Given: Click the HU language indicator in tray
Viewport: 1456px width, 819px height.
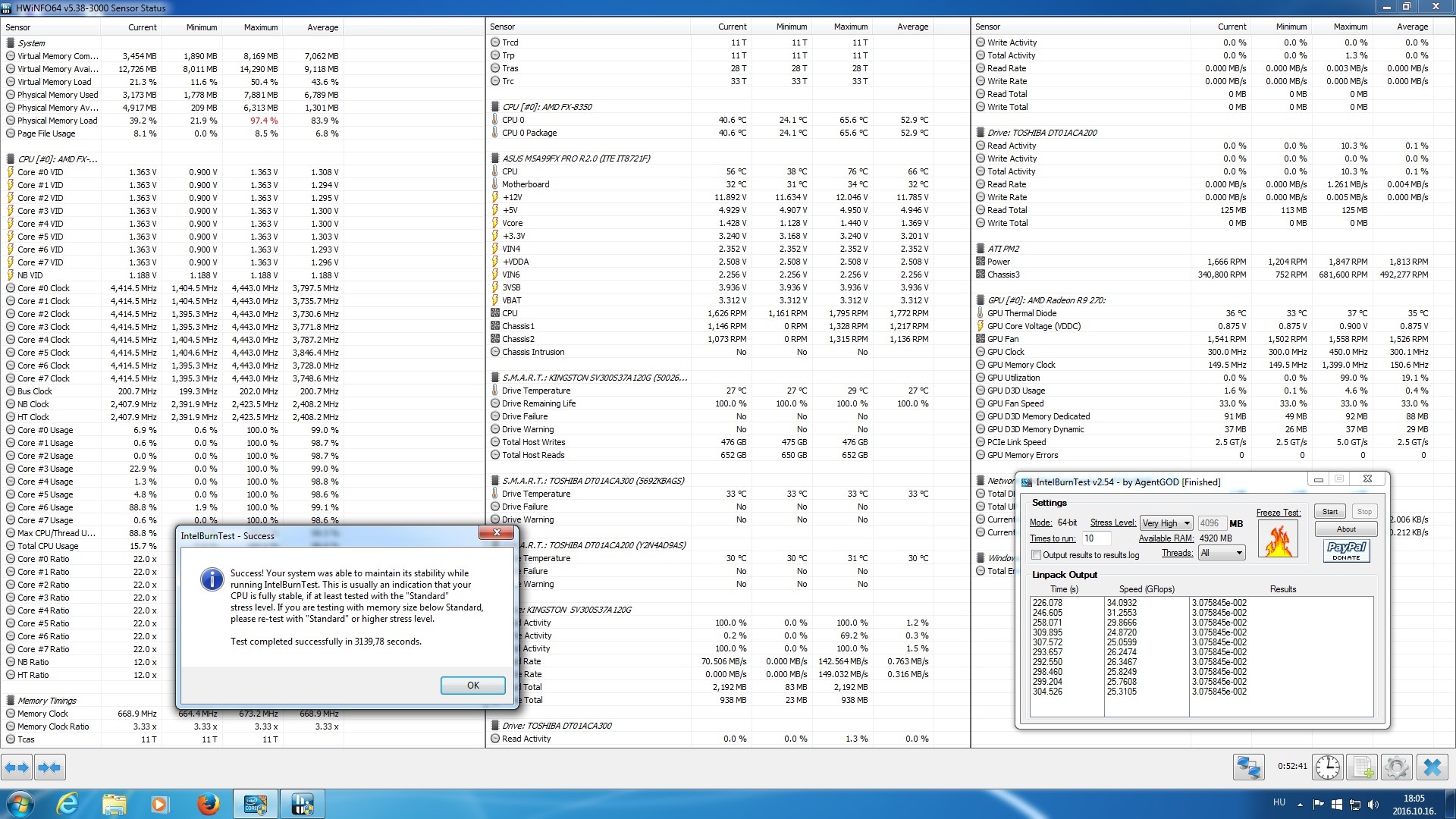Looking at the screenshot, I should [x=1279, y=802].
